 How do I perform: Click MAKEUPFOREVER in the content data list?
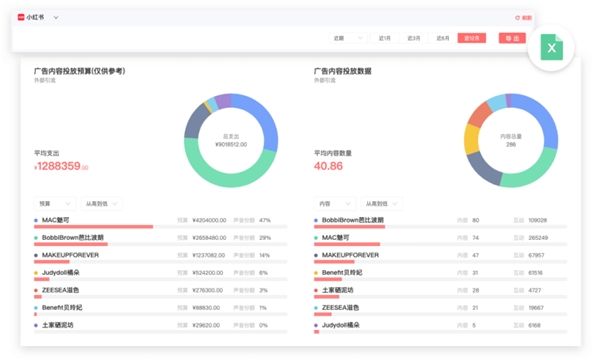coord(351,255)
